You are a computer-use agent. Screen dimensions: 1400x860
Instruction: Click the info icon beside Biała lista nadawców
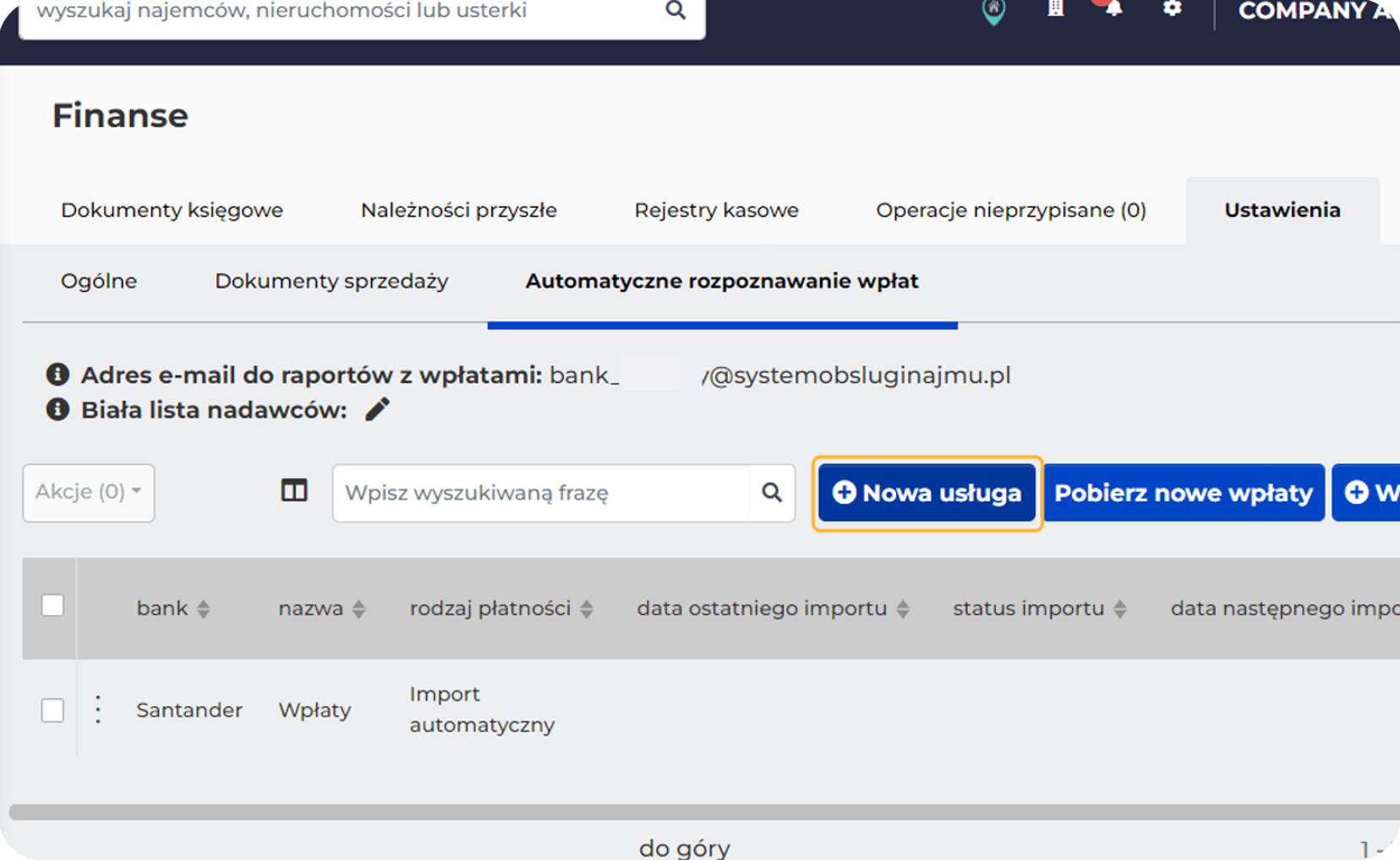coord(57,409)
